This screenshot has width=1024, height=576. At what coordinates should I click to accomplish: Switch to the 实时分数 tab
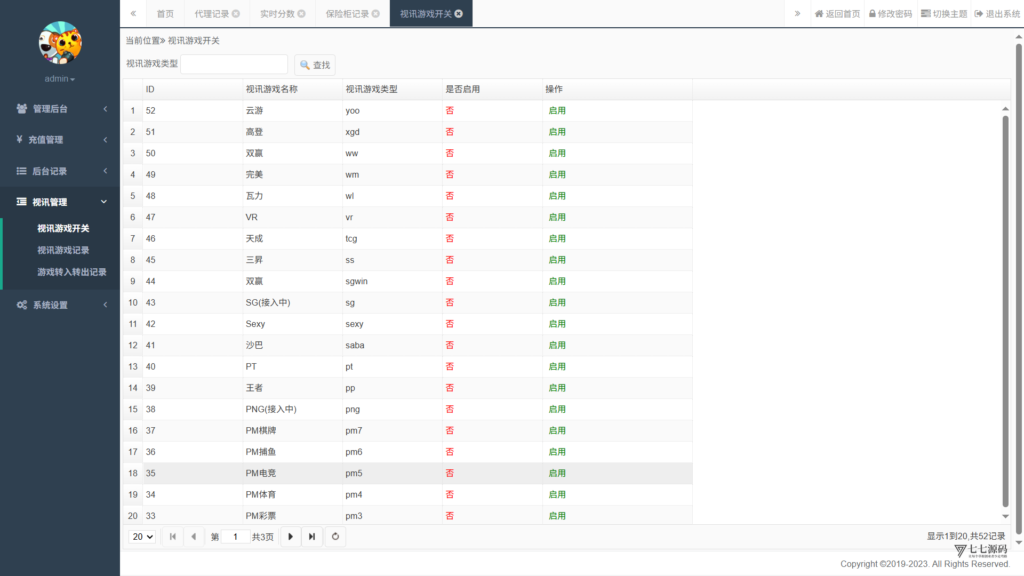click(x=277, y=14)
